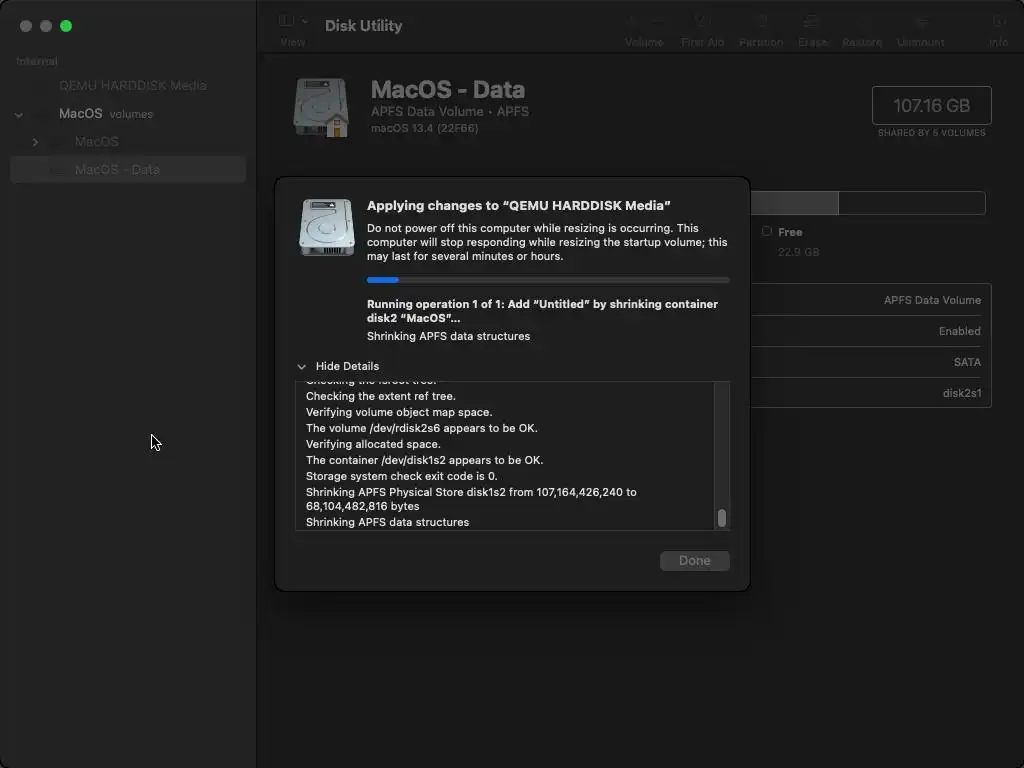This screenshot has width=1024, height=768.
Task: Click the MacOS - Data volume drive icon
Action: tap(321, 107)
